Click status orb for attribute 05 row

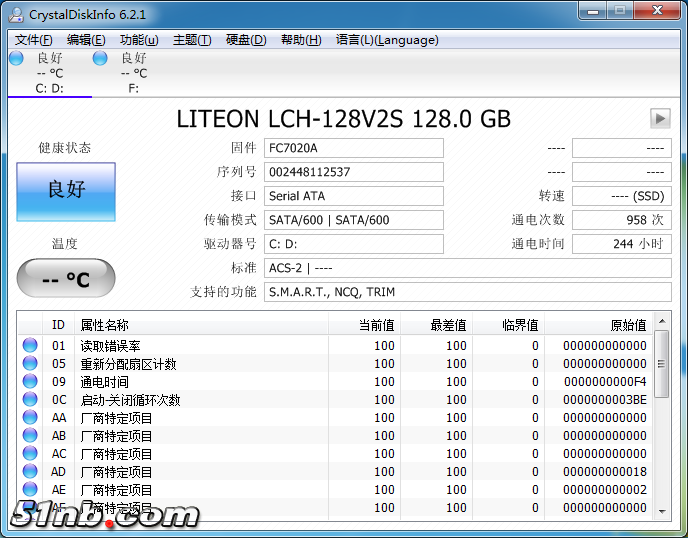tap(30, 364)
